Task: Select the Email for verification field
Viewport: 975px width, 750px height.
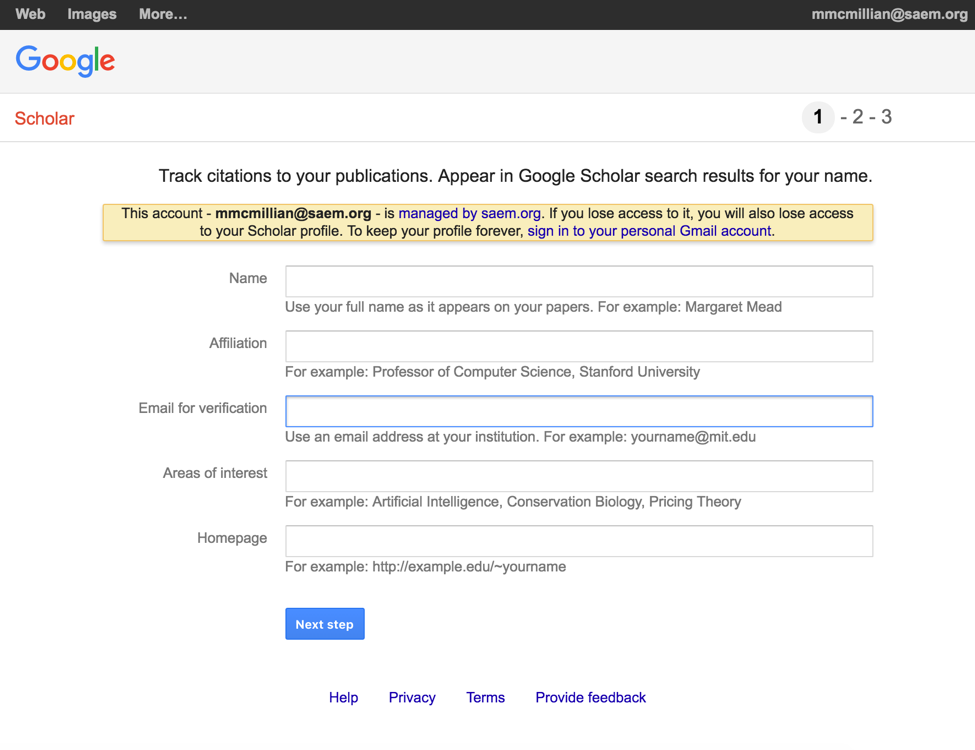Action: pyautogui.click(x=578, y=411)
